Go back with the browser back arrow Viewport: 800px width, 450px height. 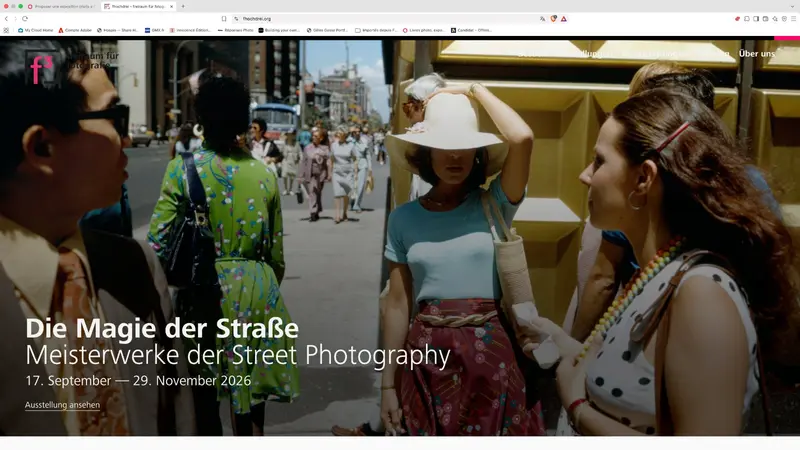6,19
